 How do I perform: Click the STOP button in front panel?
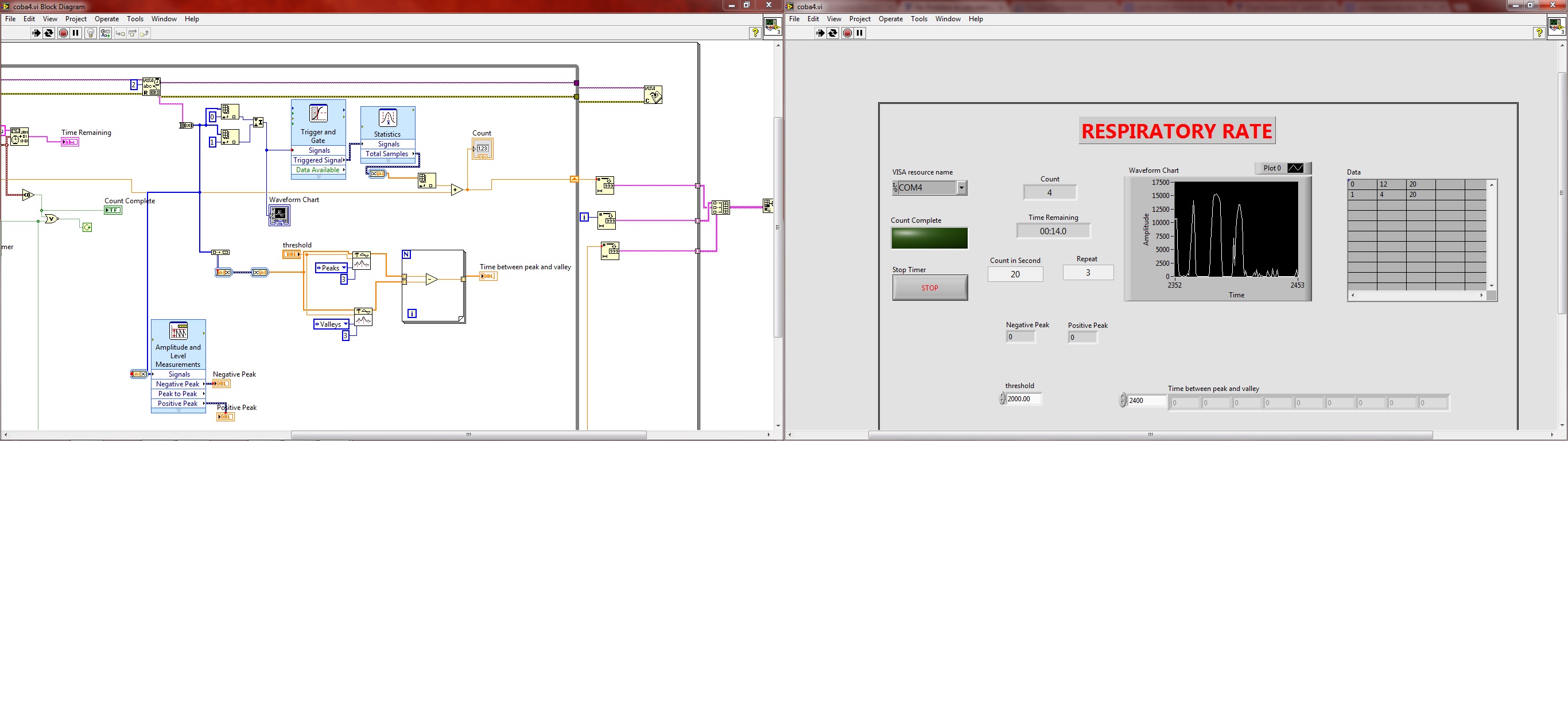(929, 288)
